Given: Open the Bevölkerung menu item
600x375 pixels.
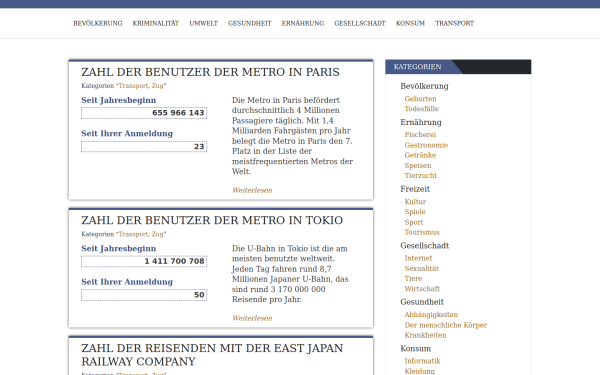Looking at the screenshot, I should 98,23.
